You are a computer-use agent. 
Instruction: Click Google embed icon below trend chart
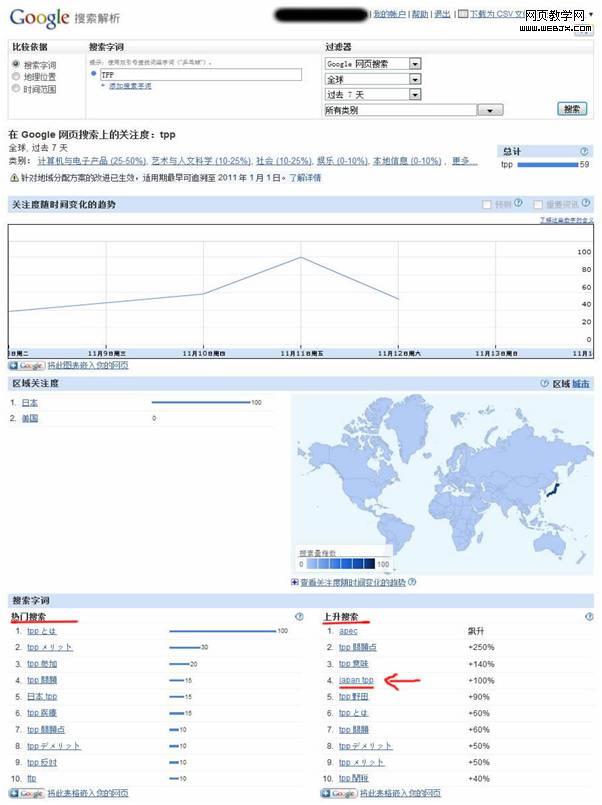click(26, 366)
